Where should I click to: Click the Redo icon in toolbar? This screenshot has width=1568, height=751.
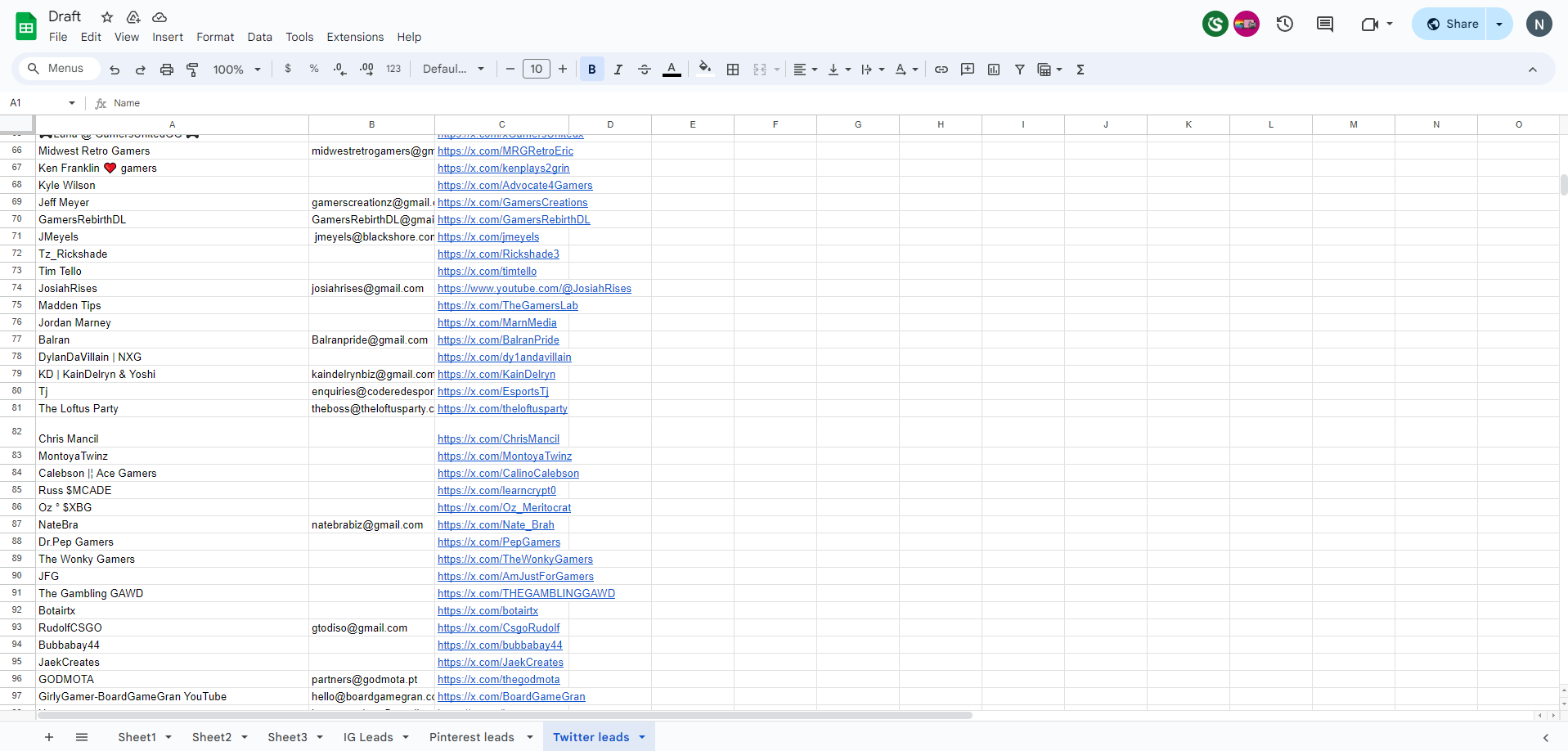click(x=141, y=70)
